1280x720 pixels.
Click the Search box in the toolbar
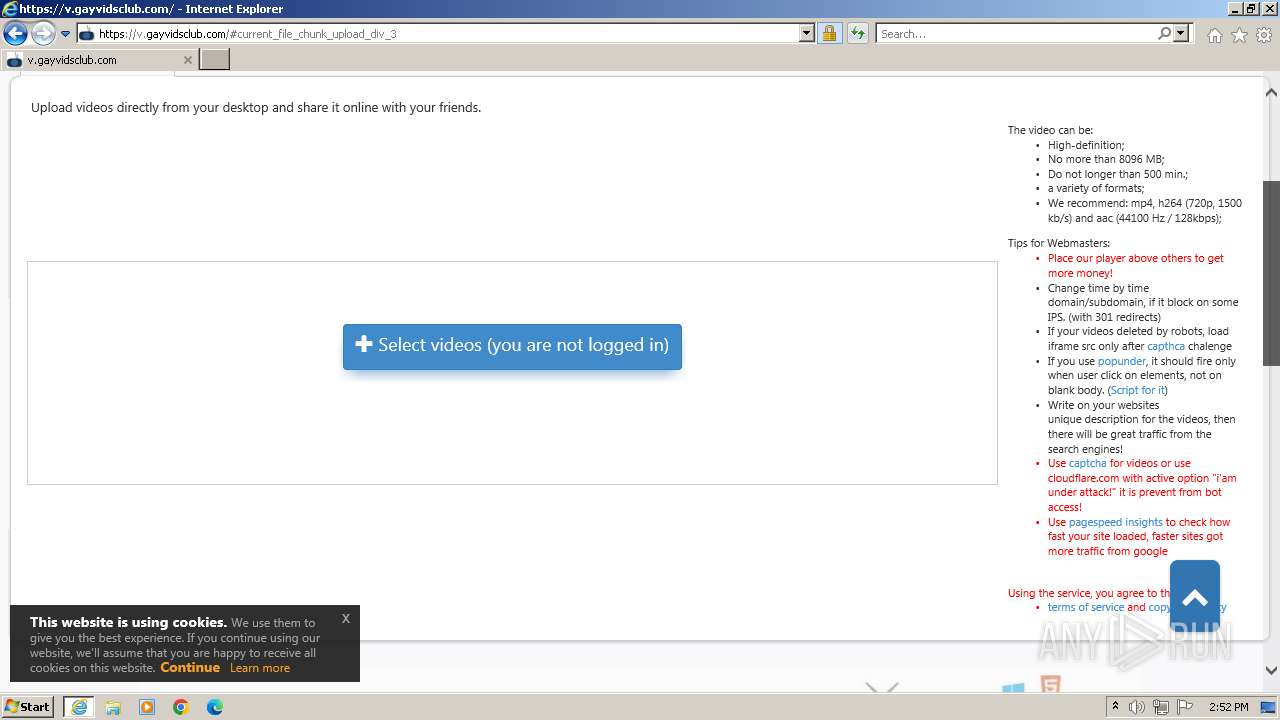click(x=1016, y=33)
